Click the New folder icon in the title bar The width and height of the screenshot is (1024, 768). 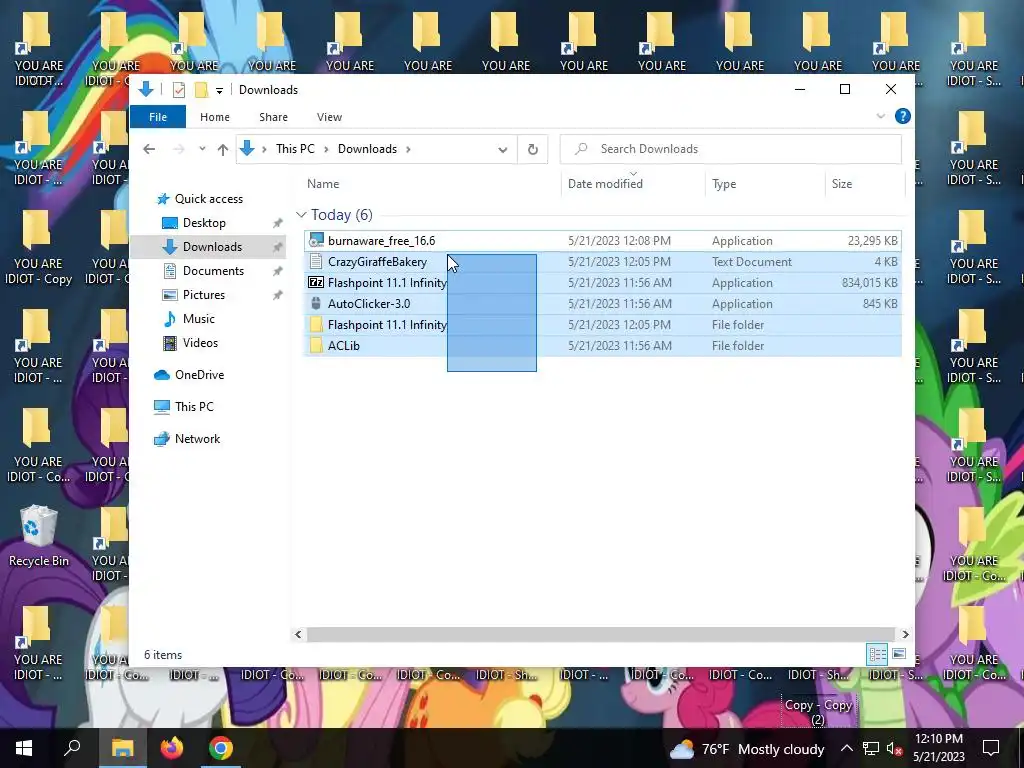201,90
